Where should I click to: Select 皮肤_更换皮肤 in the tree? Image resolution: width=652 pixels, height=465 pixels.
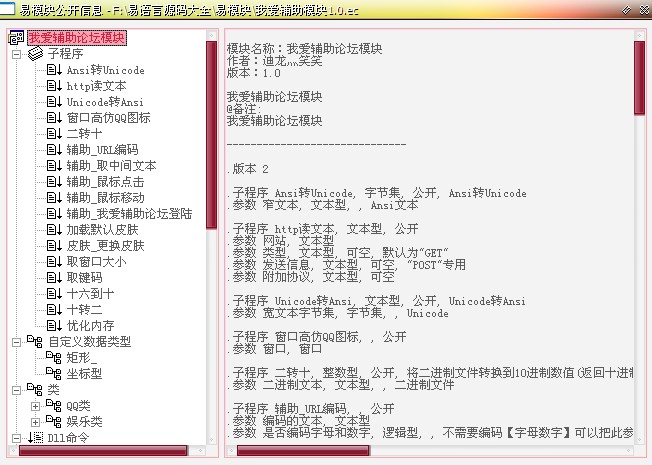[x=105, y=246]
